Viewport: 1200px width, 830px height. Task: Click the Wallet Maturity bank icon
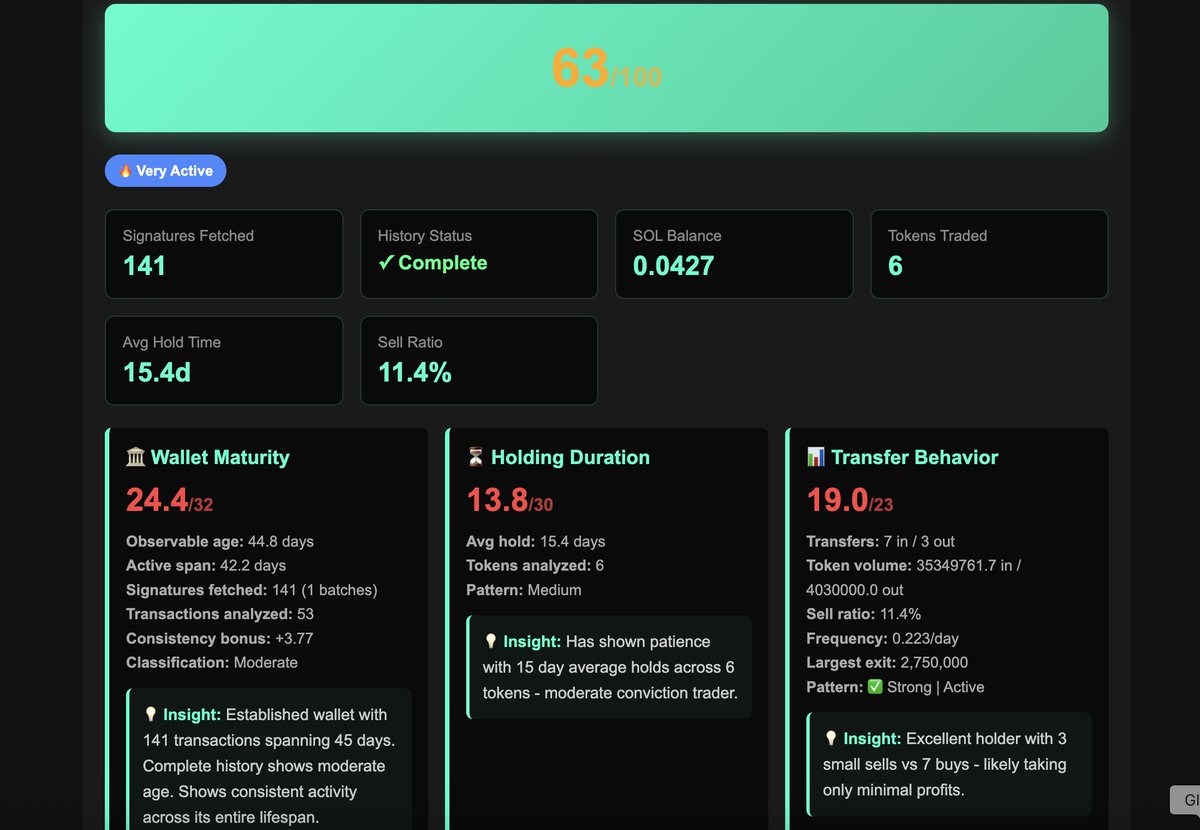[x=136, y=457]
